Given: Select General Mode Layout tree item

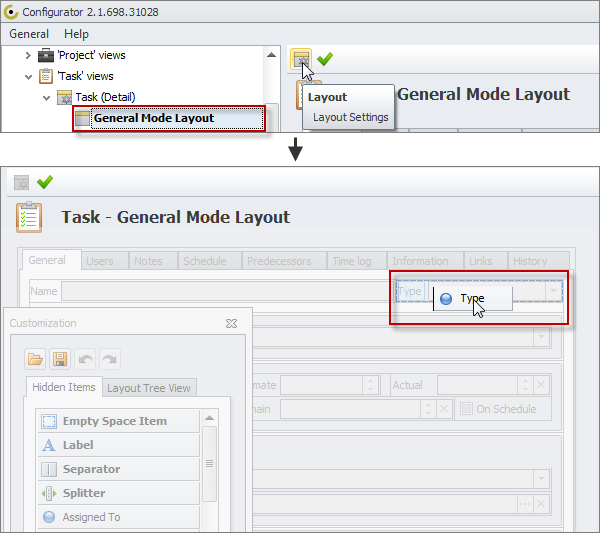Looking at the screenshot, I should pyautogui.click(x=153, y=118).
